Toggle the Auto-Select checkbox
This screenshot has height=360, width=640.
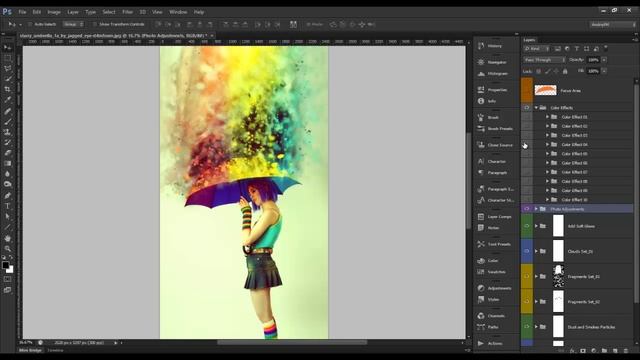(30, 24)
